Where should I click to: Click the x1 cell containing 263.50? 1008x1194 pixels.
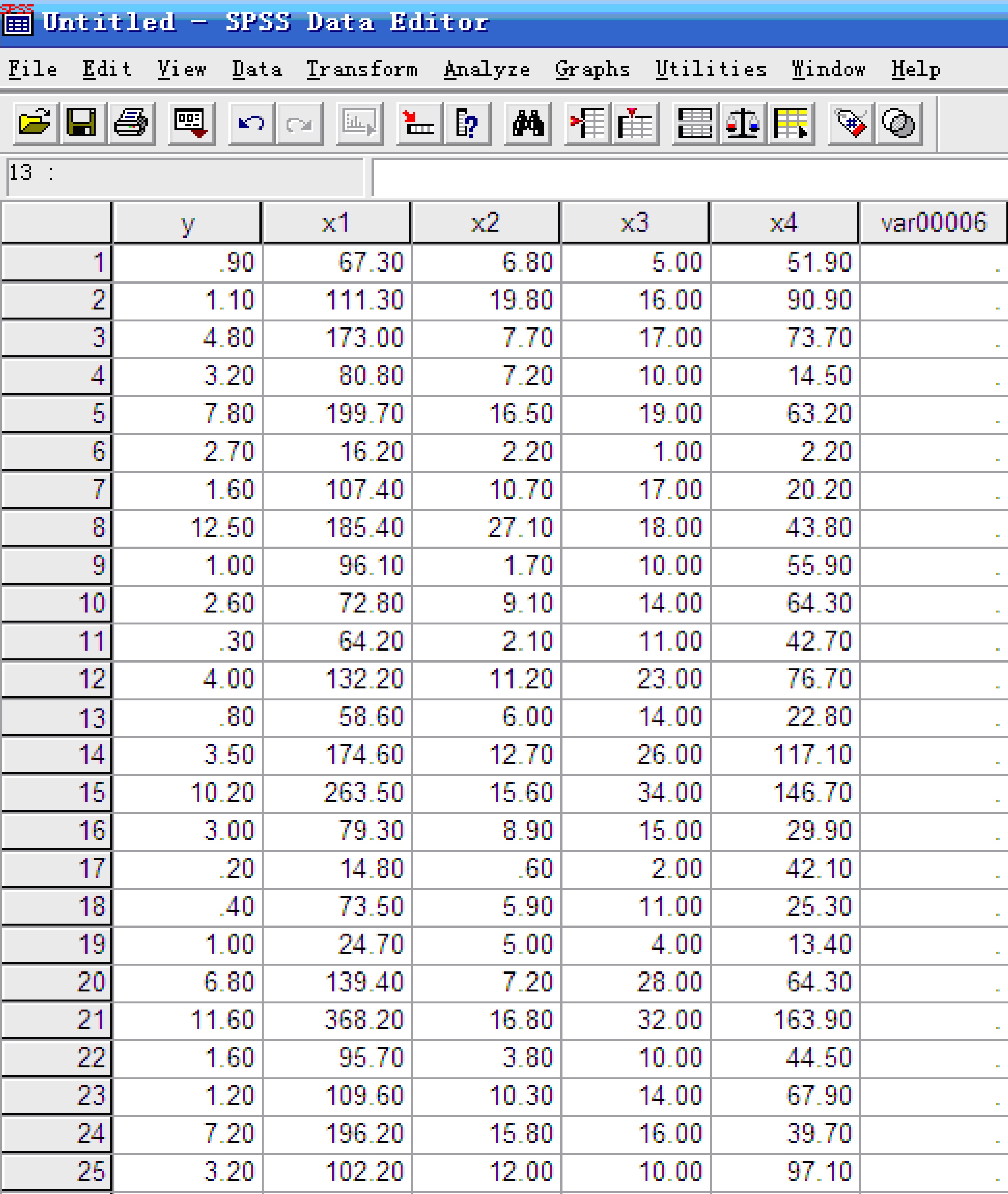337,793
